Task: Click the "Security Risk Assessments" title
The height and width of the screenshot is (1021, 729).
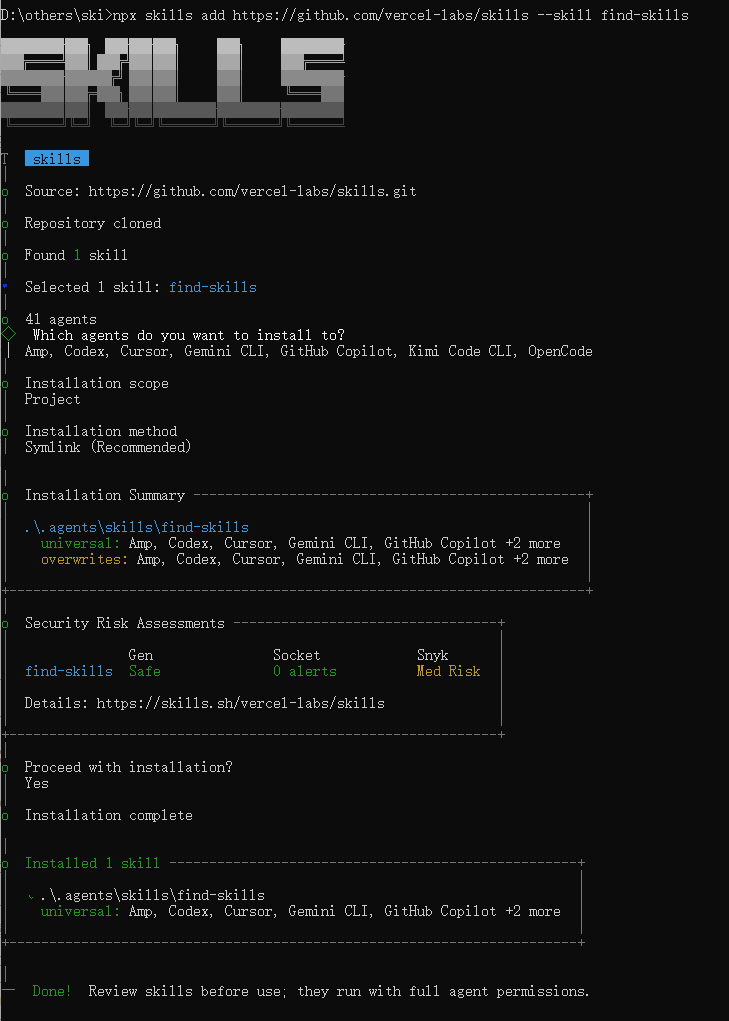Action: coord(124,623)
